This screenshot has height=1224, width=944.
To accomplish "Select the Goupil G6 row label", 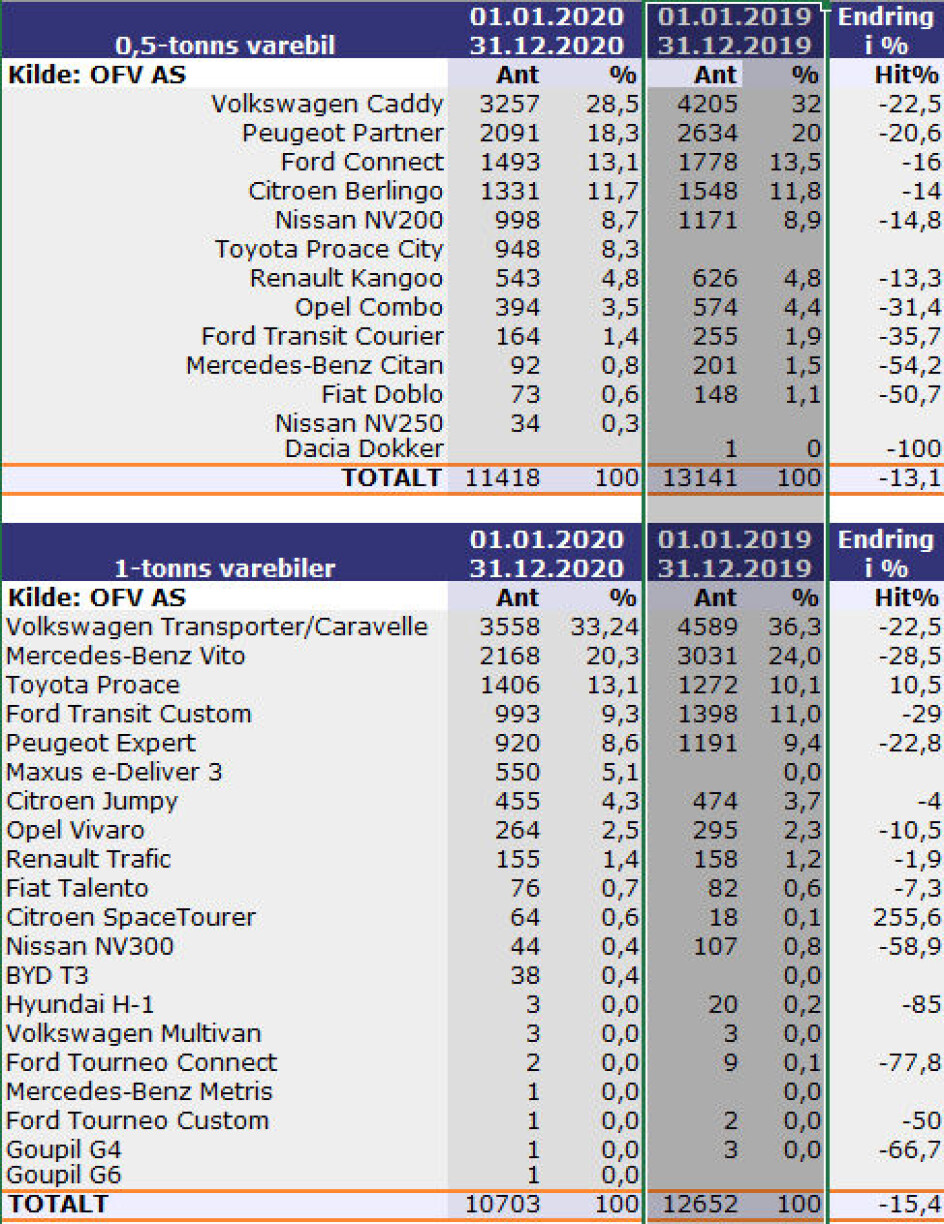I will click(x=63, y=1175).
